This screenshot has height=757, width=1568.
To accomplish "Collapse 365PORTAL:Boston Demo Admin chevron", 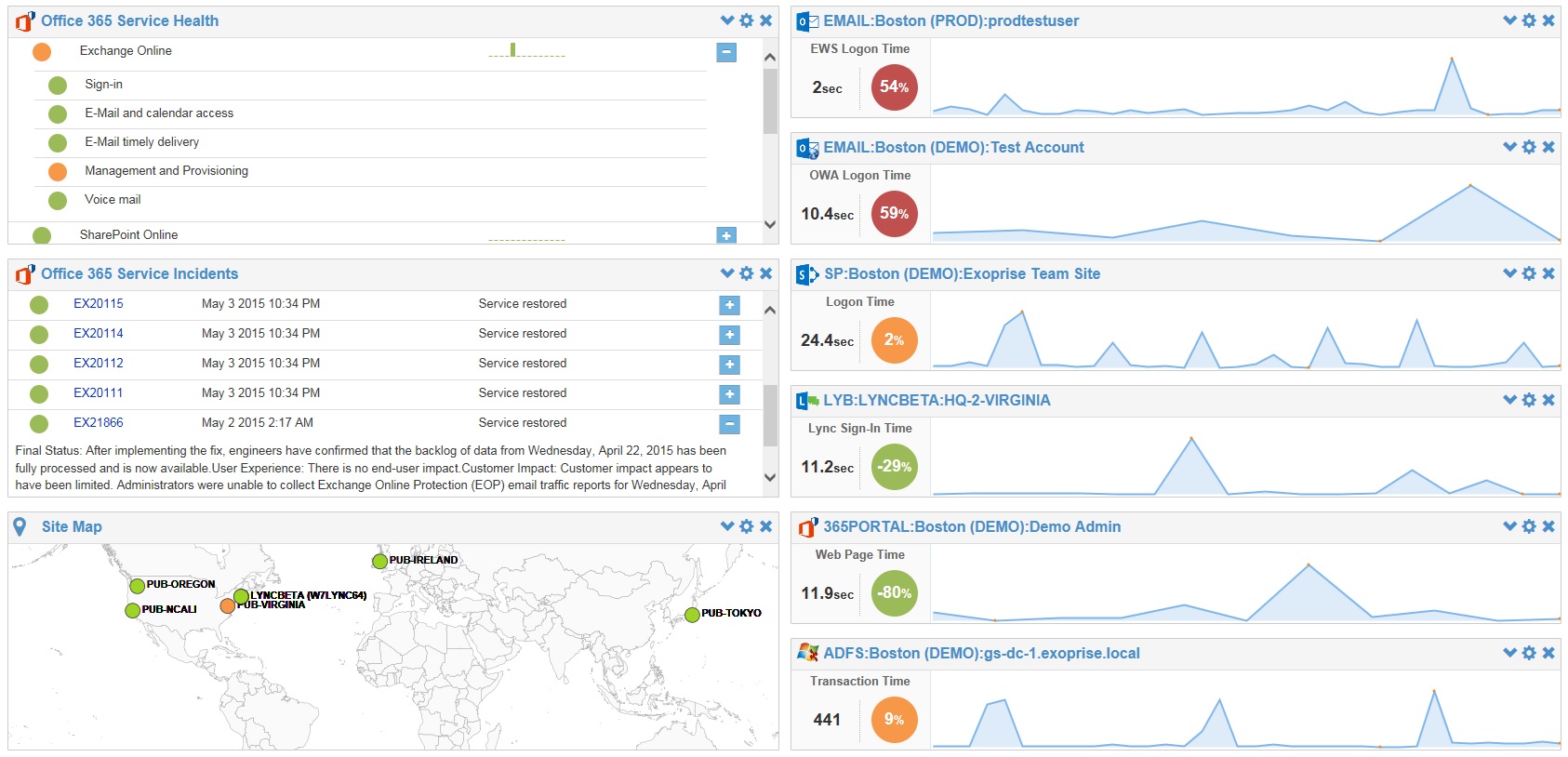I will [1510, 526].
